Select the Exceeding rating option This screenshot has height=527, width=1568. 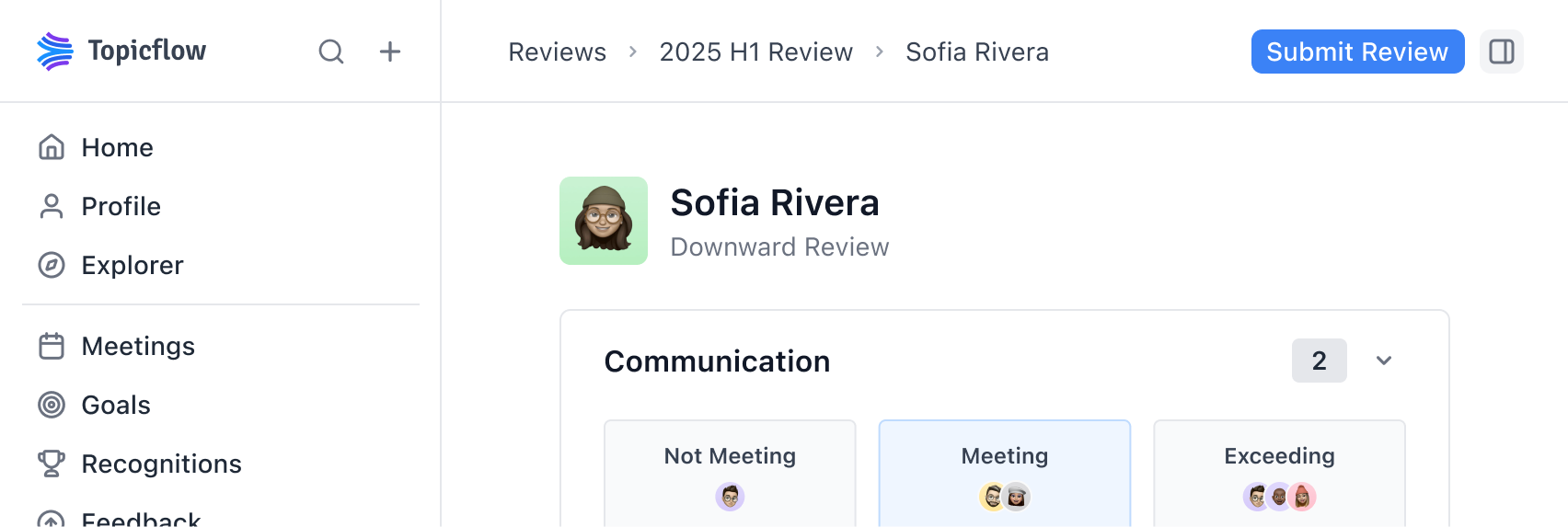tap(1279, 473)
